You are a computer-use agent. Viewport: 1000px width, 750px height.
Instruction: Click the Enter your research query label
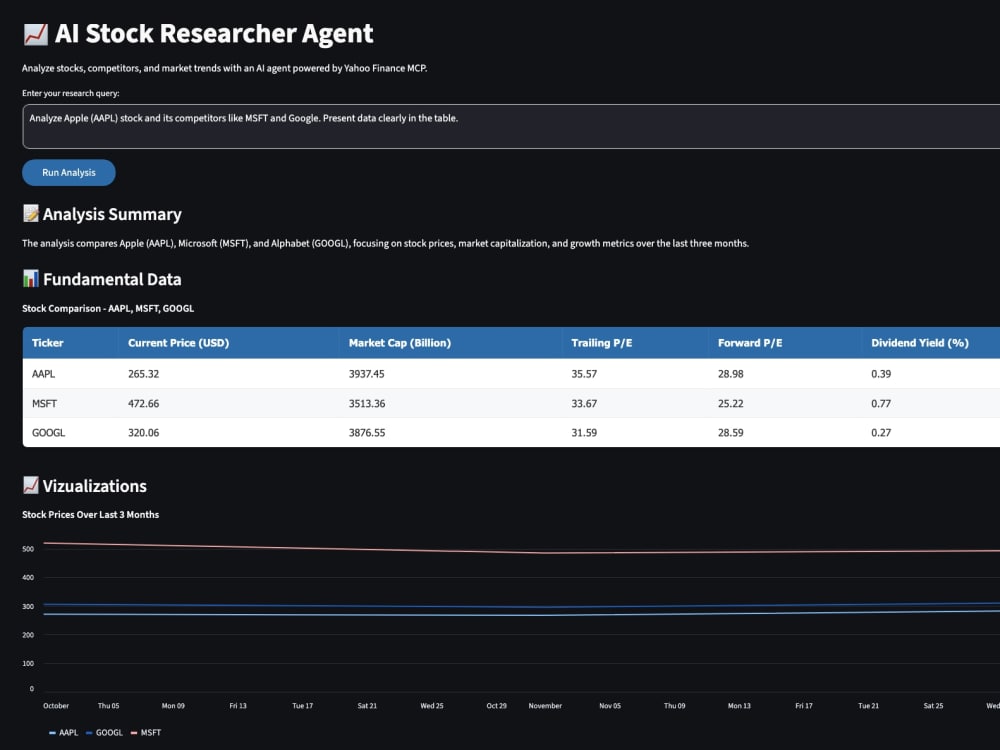tap(71, 93)
